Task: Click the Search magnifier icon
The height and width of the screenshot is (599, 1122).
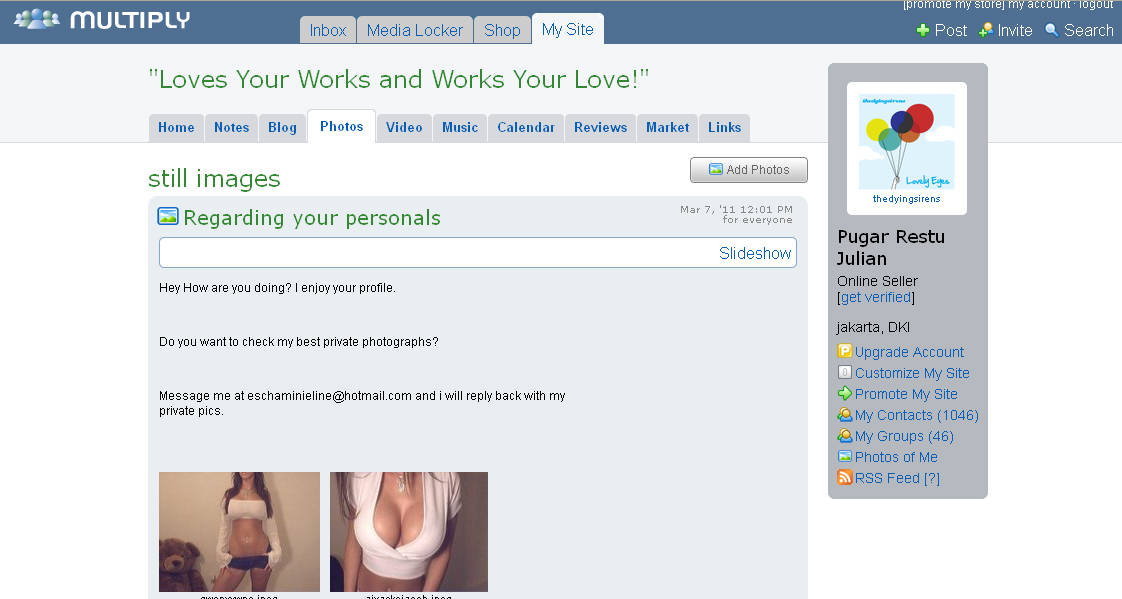Action: pos(1052,31)
